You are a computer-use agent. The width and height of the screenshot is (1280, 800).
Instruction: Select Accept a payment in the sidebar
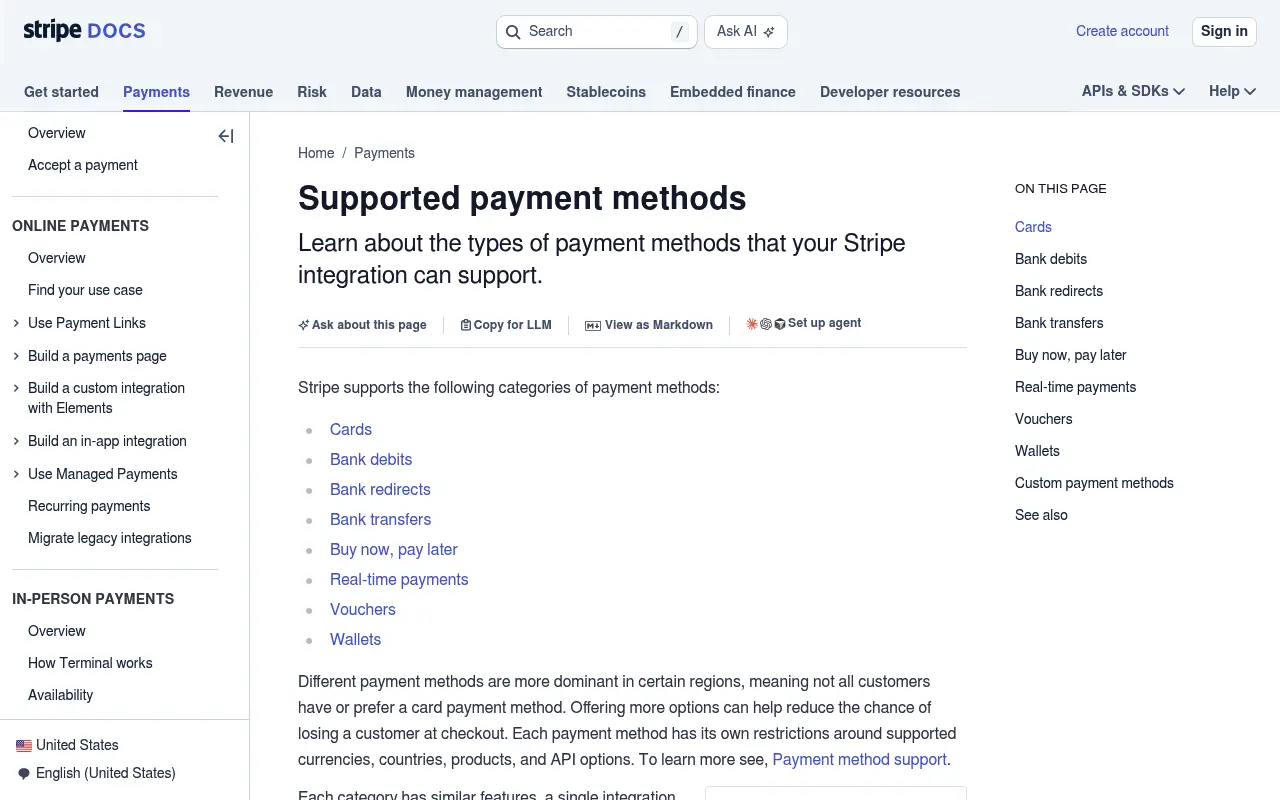(83, 165)
